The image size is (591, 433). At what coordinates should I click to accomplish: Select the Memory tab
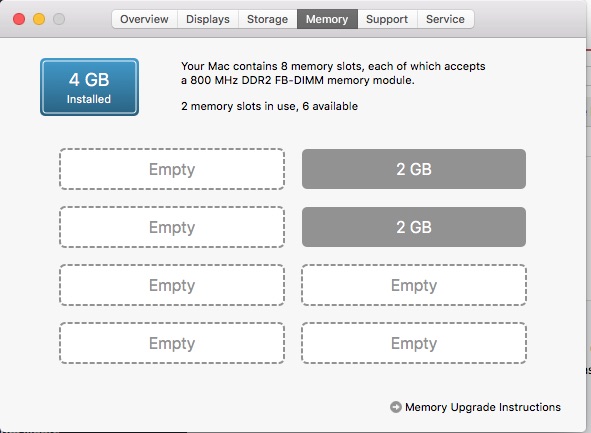click(327, 19)
